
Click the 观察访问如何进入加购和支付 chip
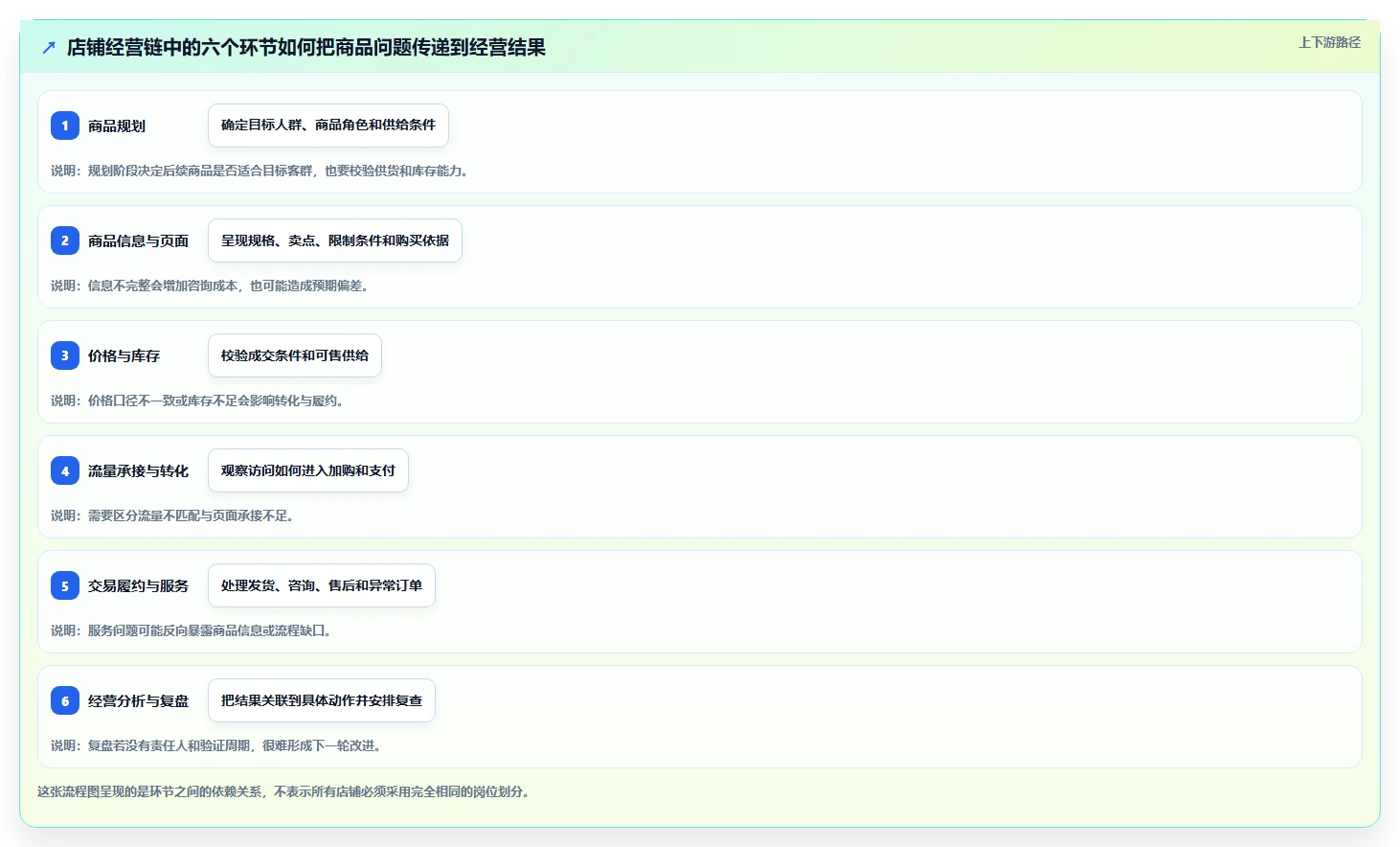[308, 470]
